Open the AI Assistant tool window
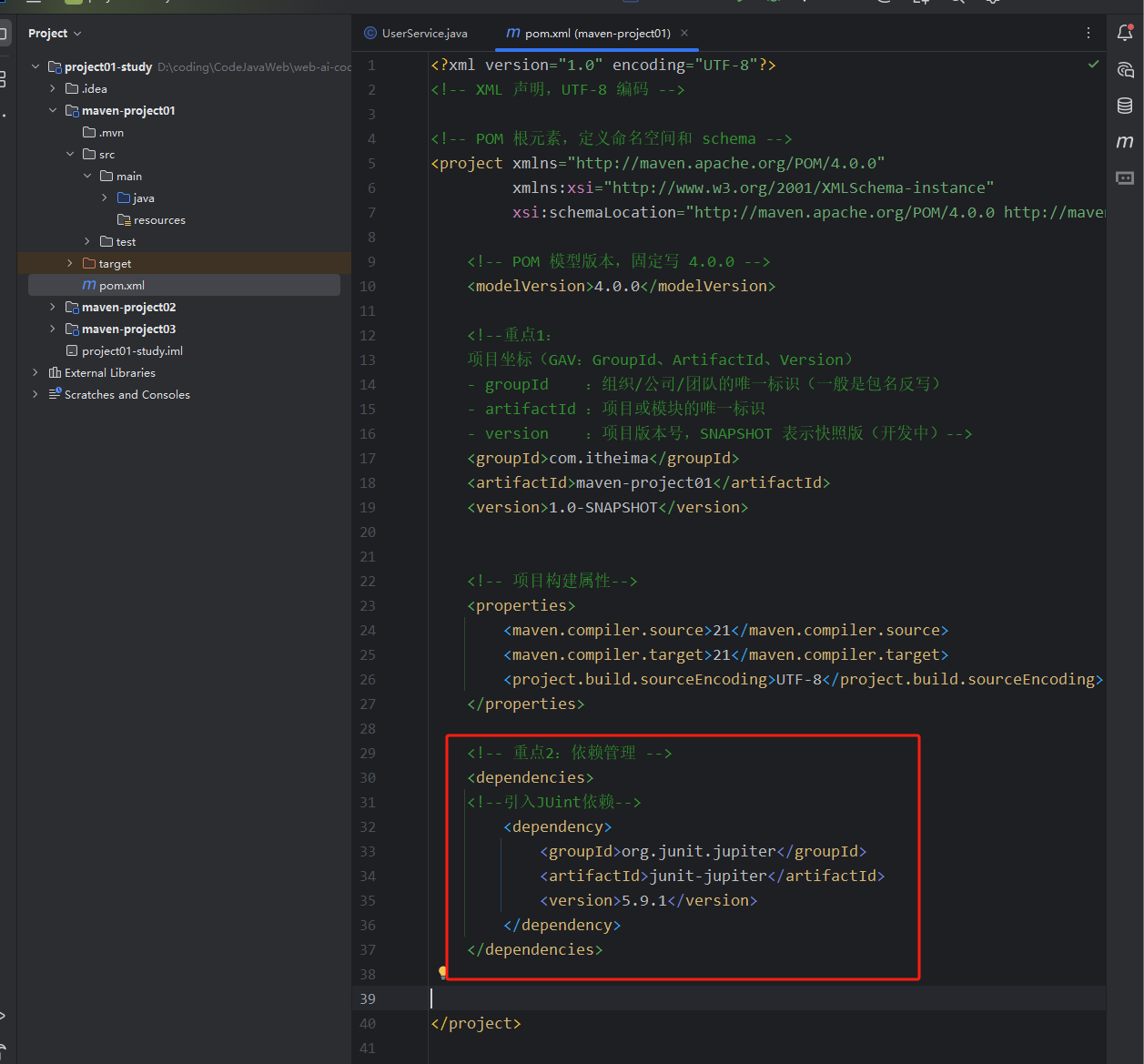This screenshot has width=1144, height=1064. click(1125, 69)
